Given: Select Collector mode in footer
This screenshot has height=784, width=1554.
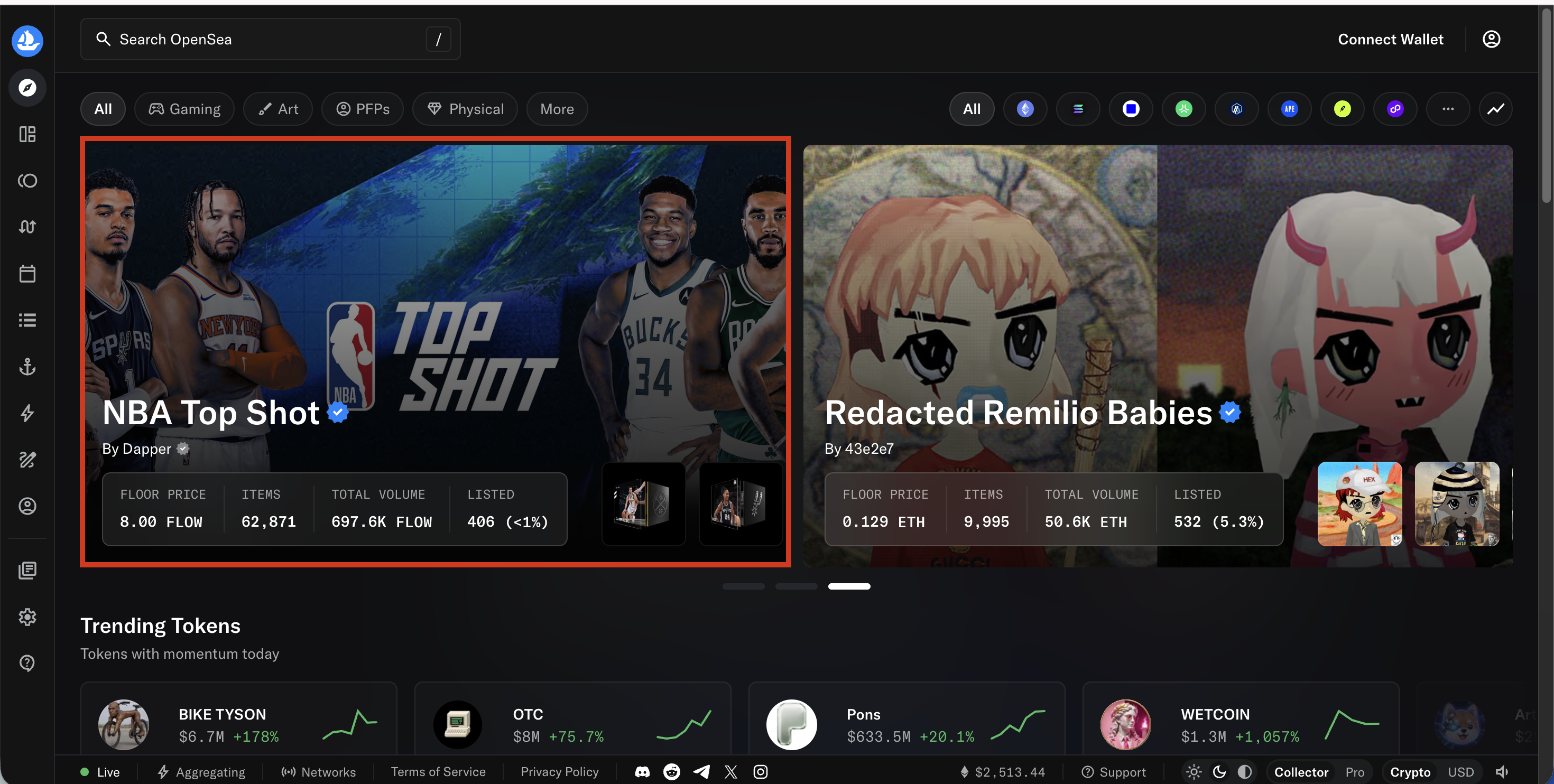Looking at the screenshot, I should [x=1301, y=772].
